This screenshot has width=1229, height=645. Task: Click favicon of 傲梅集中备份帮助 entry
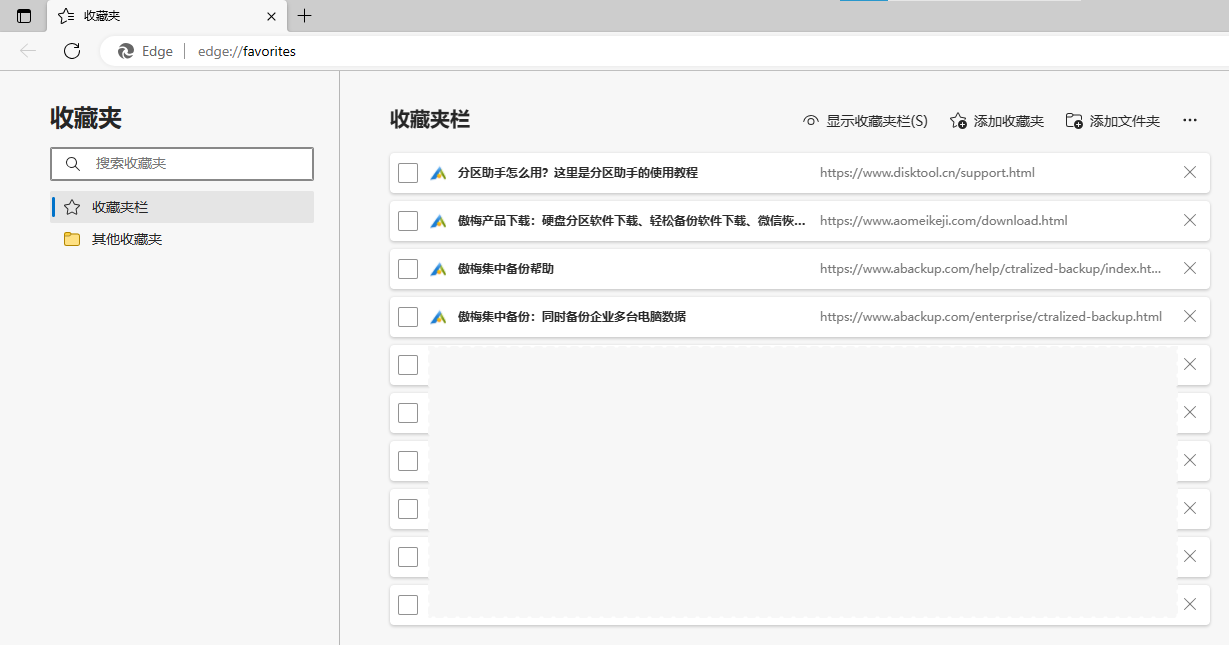pyautogui.click(x=438, y=269)
